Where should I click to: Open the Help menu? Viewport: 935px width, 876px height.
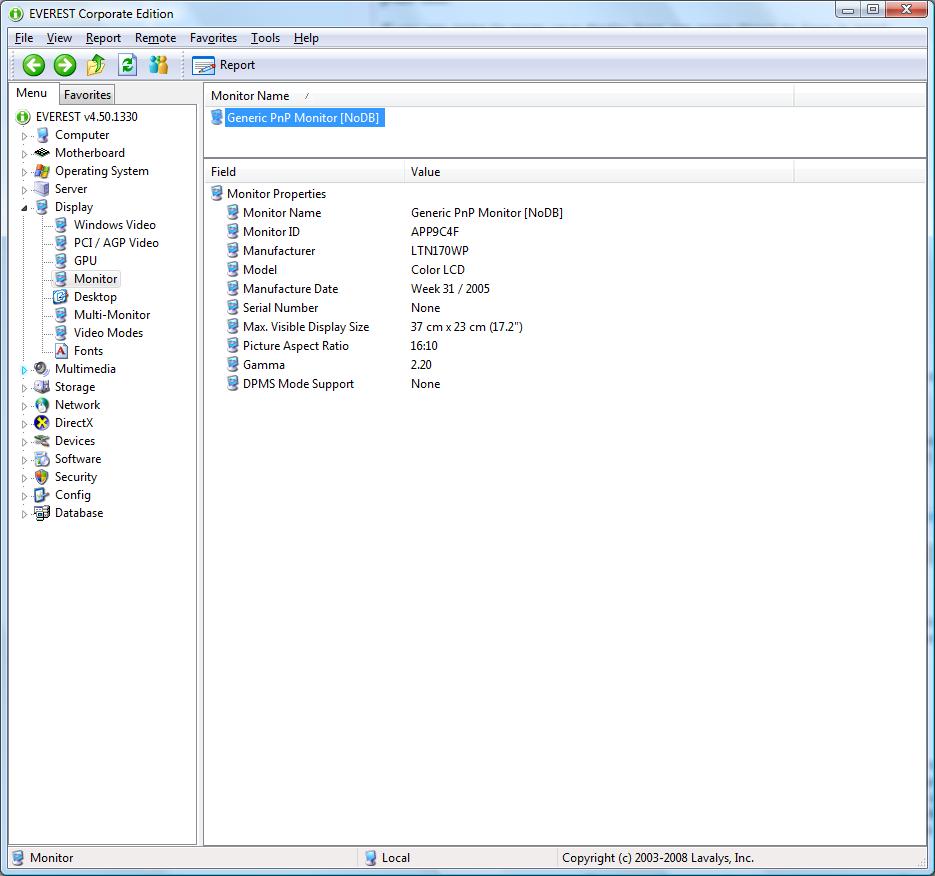pos(306,38)
